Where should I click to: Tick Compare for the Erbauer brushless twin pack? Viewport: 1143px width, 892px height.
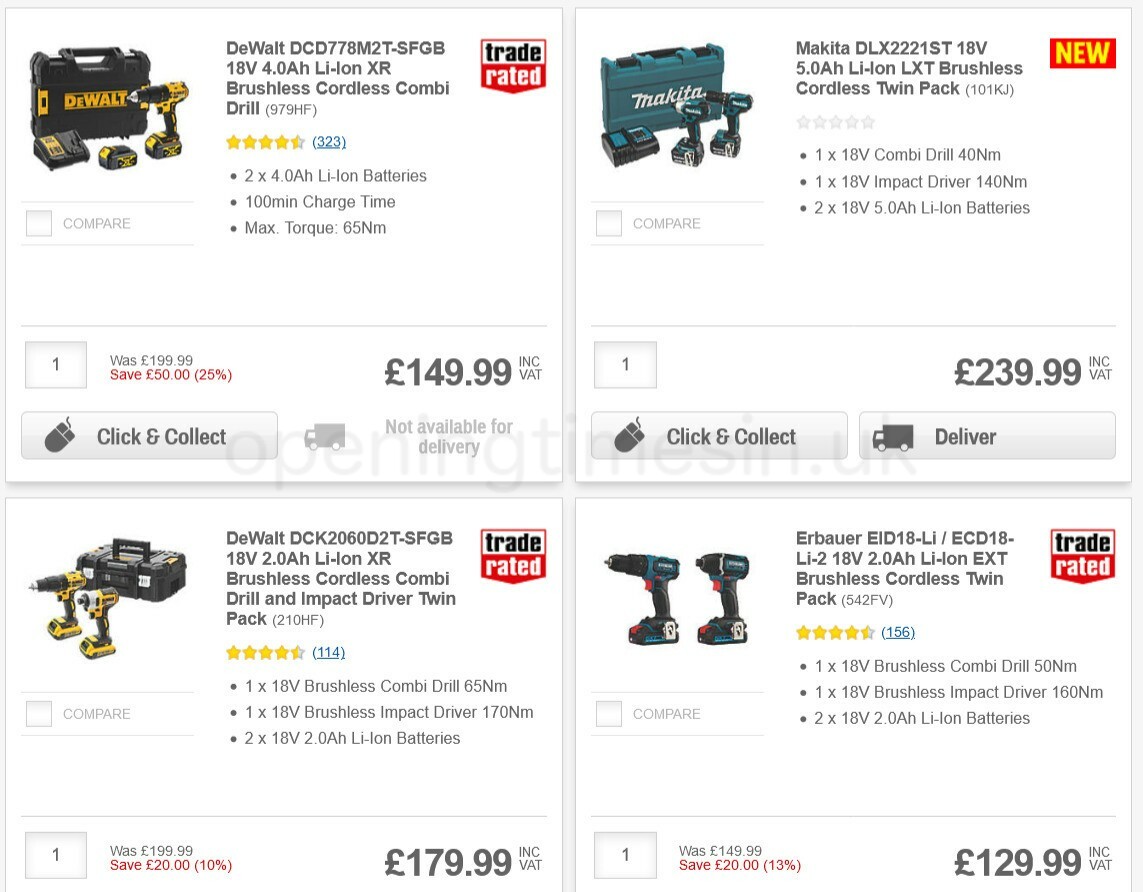(x=608, y=713)
